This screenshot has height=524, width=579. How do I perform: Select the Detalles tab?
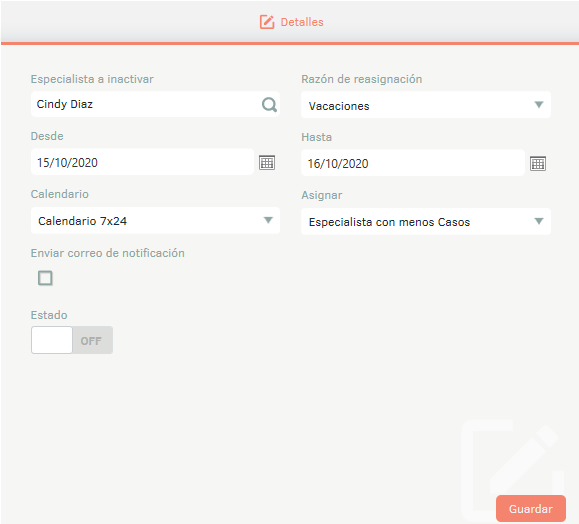[x=291, y=22]
